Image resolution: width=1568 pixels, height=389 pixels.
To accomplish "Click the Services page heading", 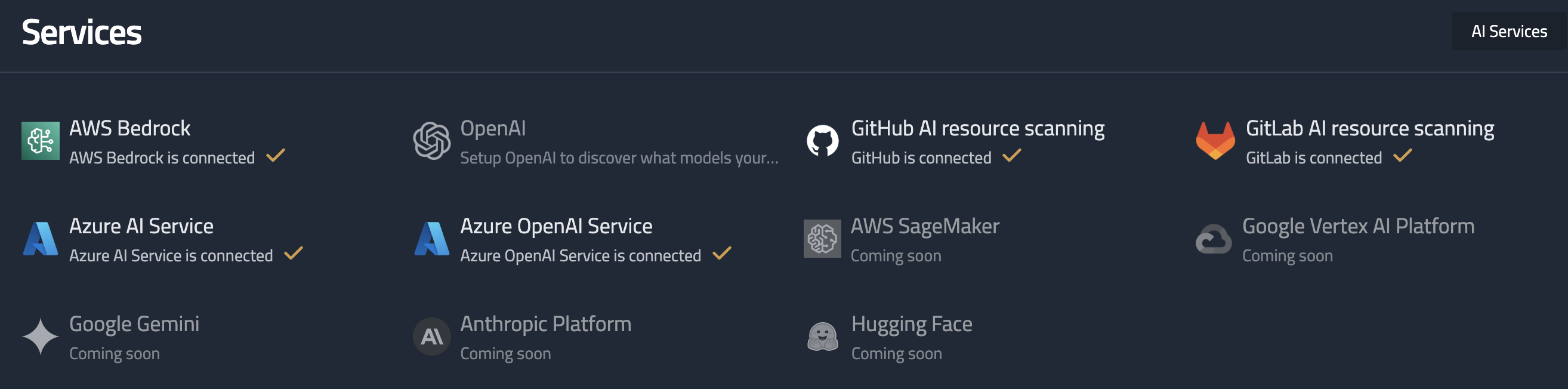I will pos(82,32).
